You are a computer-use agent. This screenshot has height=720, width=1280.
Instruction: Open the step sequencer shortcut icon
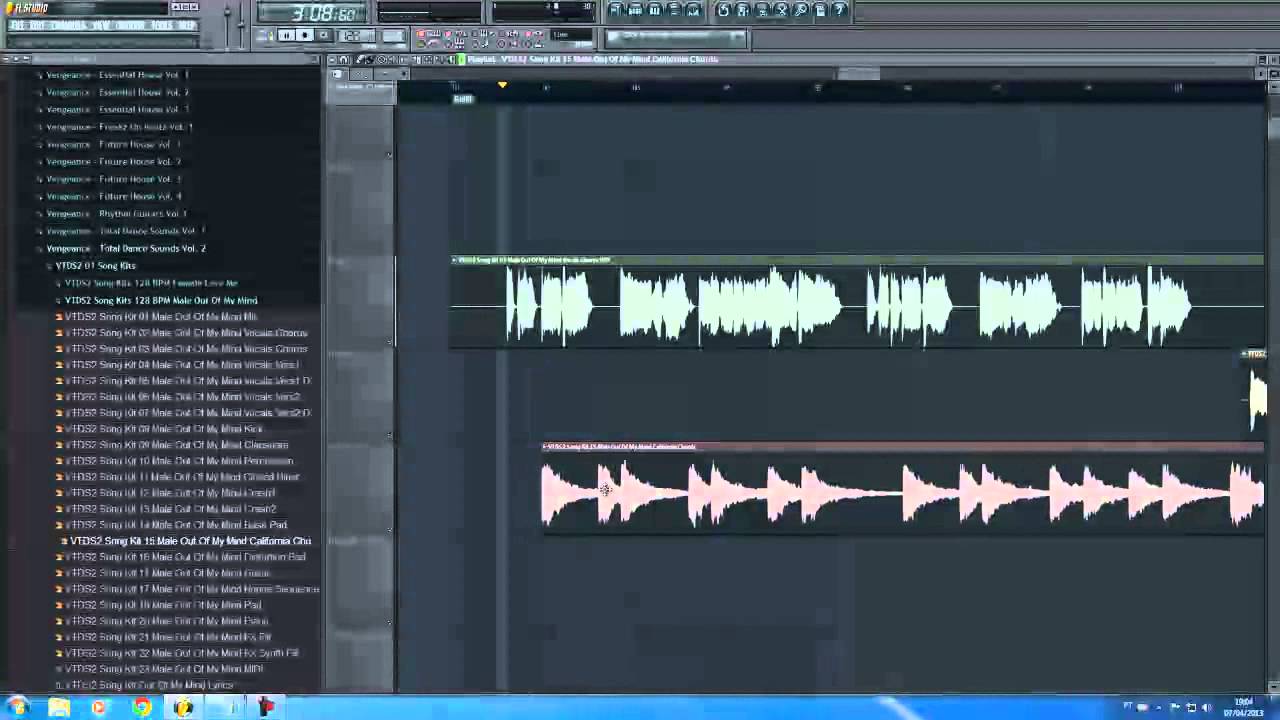[635, 10]
